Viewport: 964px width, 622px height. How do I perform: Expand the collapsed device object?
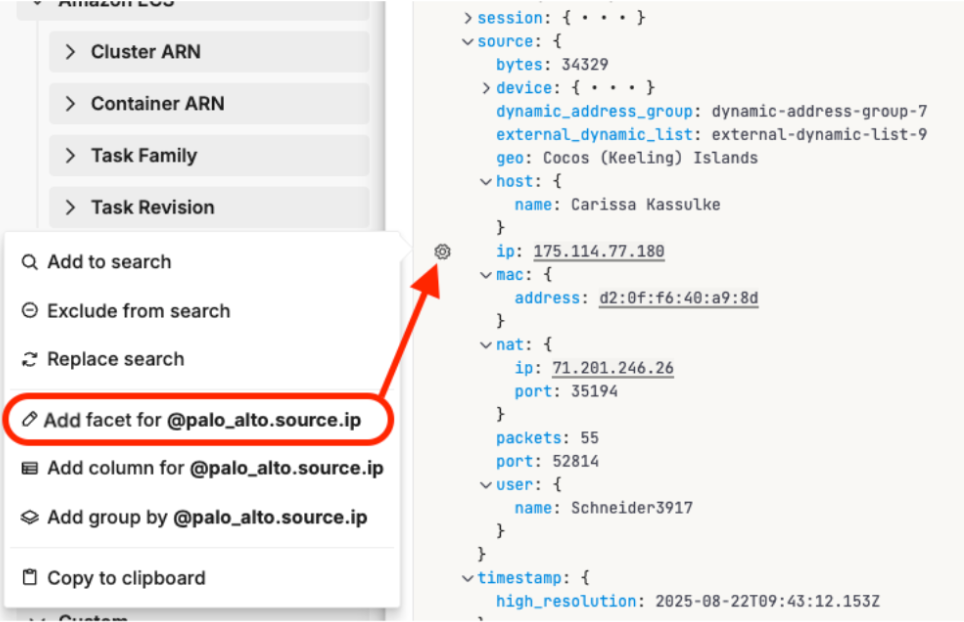[x=486, y=88]
